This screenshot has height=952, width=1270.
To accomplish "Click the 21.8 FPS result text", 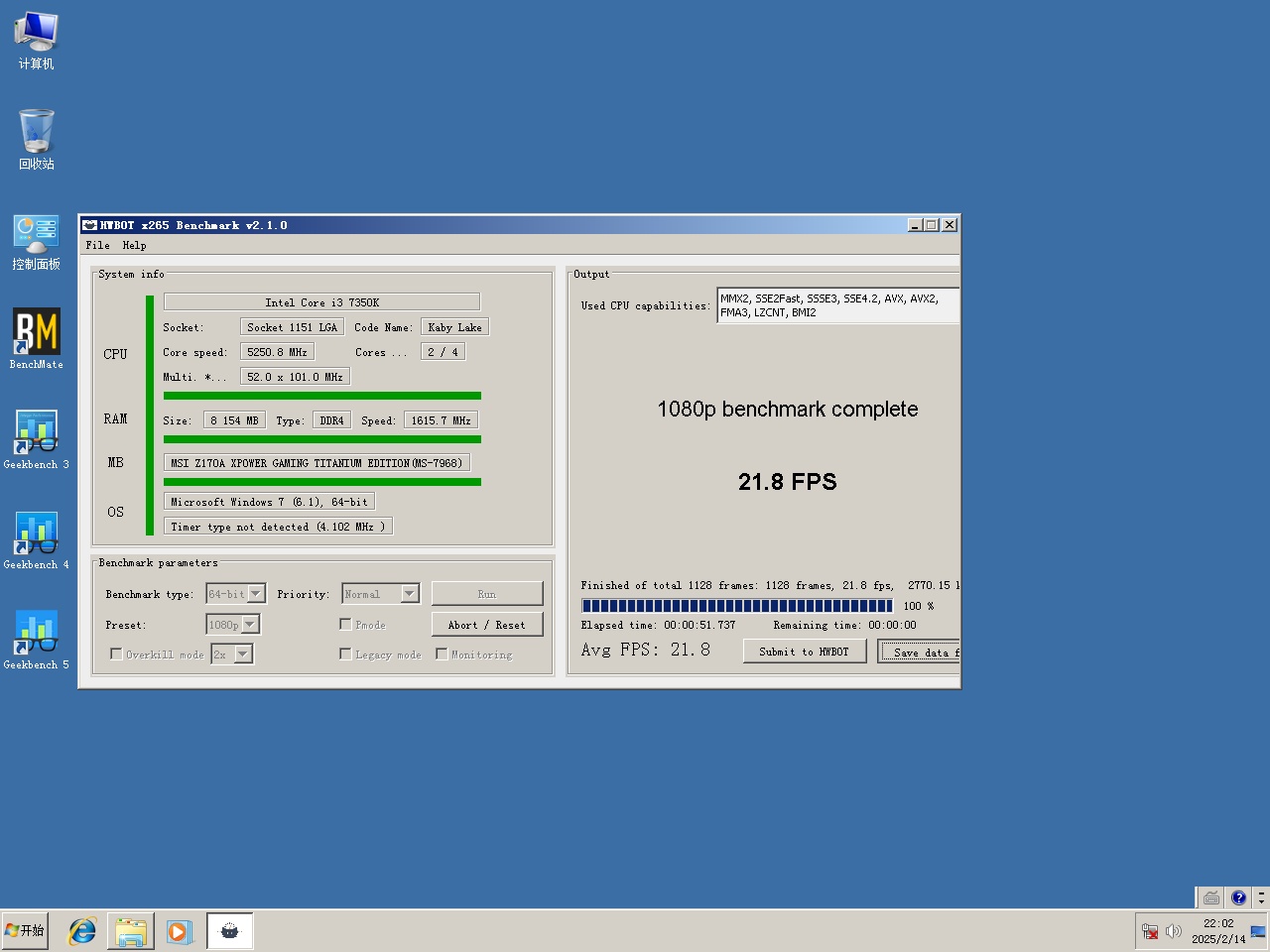I will coord(788,482).
